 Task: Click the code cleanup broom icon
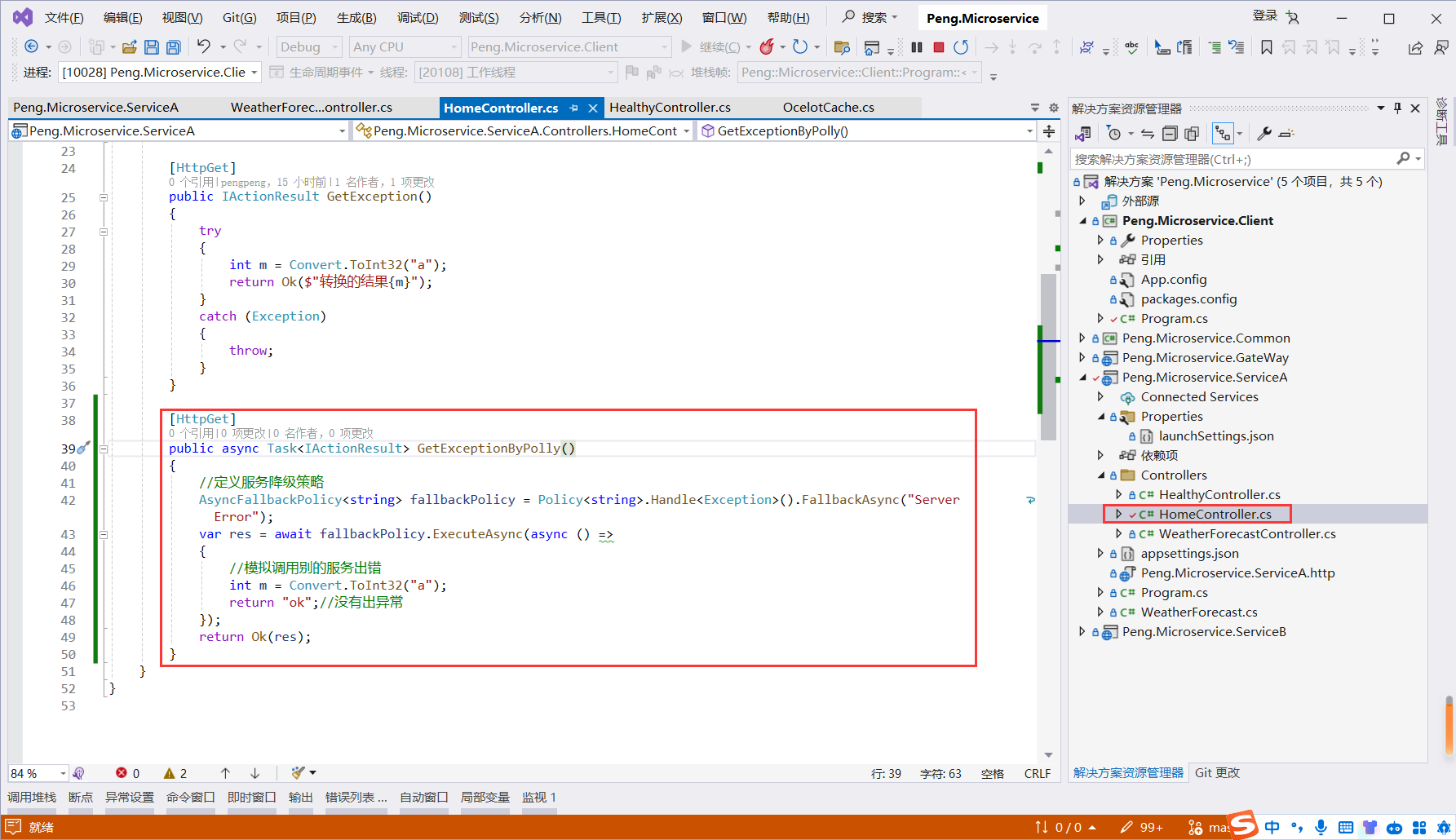coord(299,772)
